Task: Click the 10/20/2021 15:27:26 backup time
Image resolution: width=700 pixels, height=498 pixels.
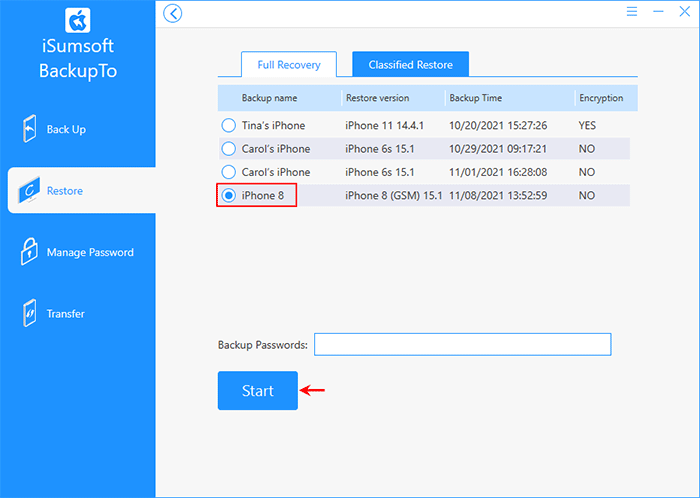Action: [x=498, y=125]
